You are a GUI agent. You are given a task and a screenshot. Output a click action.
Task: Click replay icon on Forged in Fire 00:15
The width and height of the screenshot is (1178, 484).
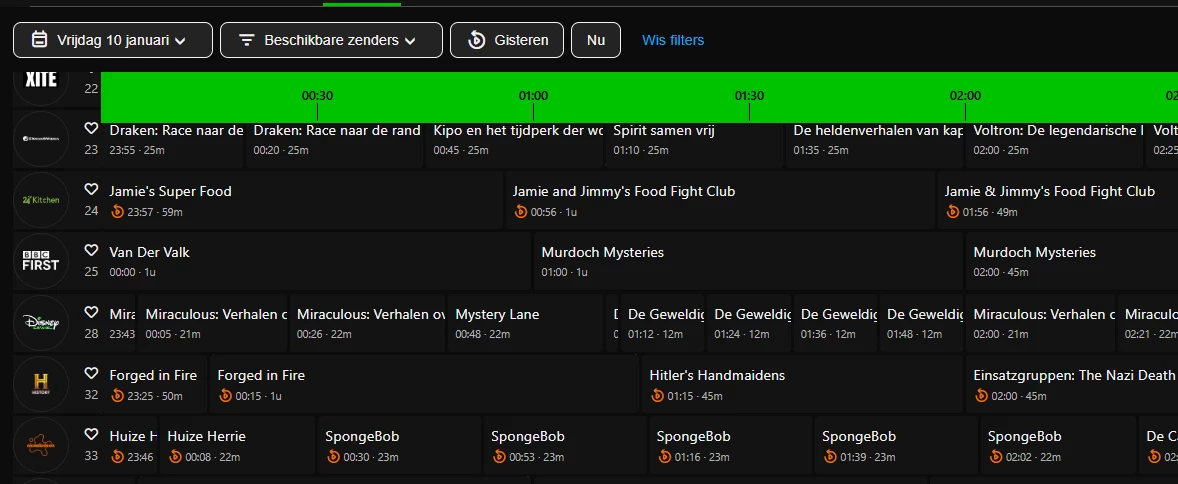(225, 395)
